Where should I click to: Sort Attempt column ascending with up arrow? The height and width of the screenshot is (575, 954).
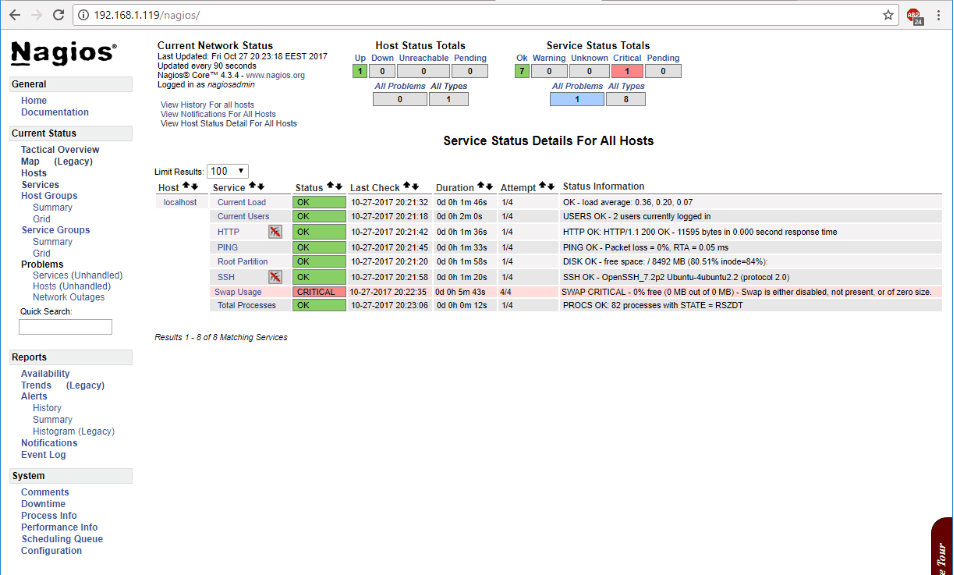point(543,186)
